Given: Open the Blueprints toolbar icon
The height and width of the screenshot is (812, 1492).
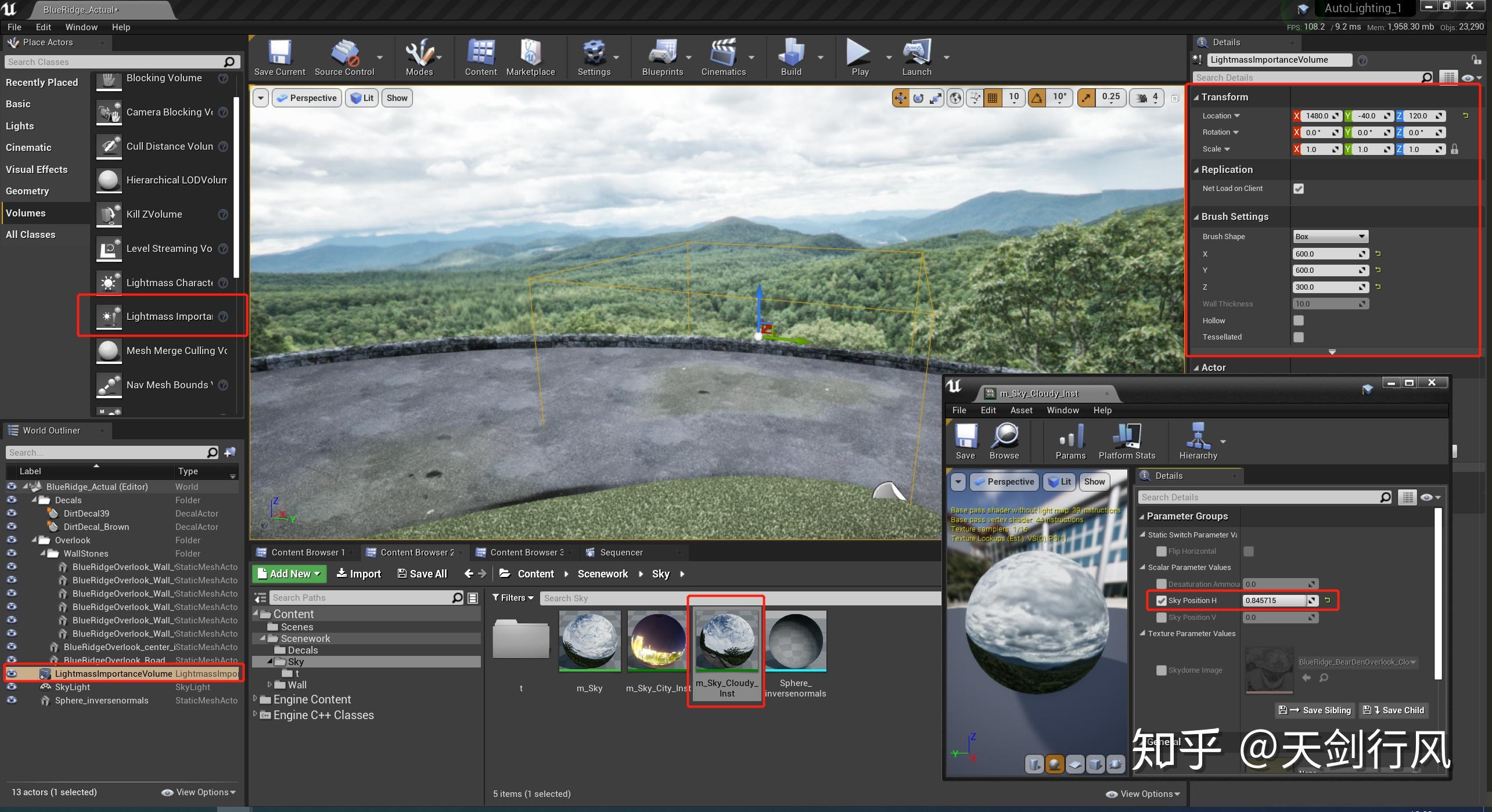Looking at the screenshot, I should [x=663, y=55].
